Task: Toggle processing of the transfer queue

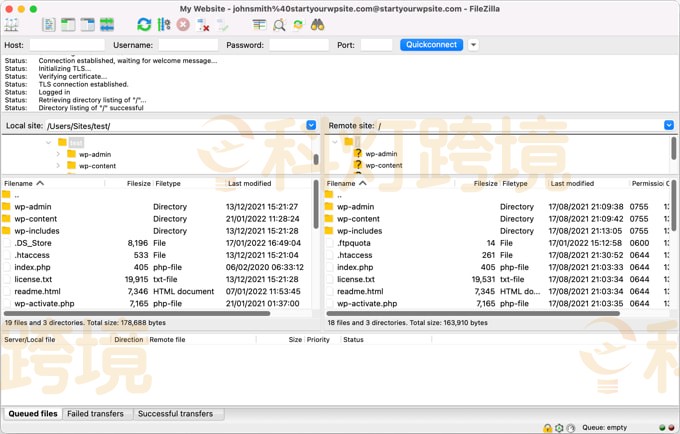Action: (x=164, y=25)
